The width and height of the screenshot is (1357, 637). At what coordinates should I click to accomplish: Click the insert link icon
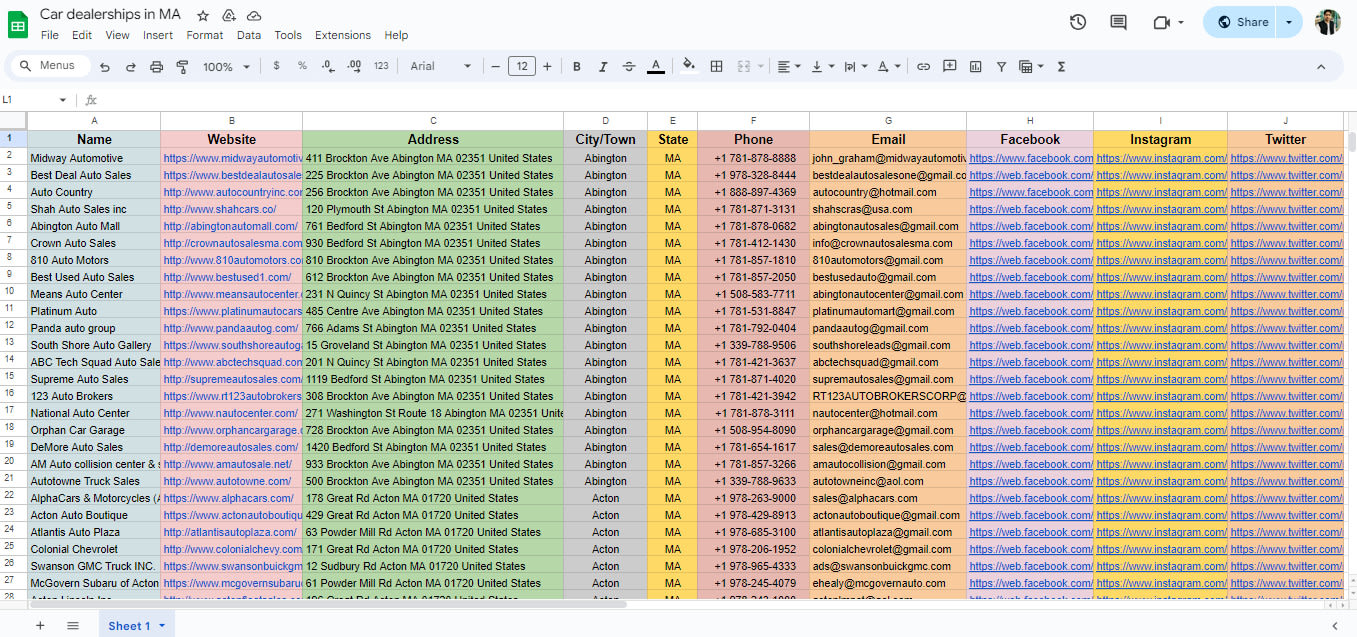[x=923, y=67]
